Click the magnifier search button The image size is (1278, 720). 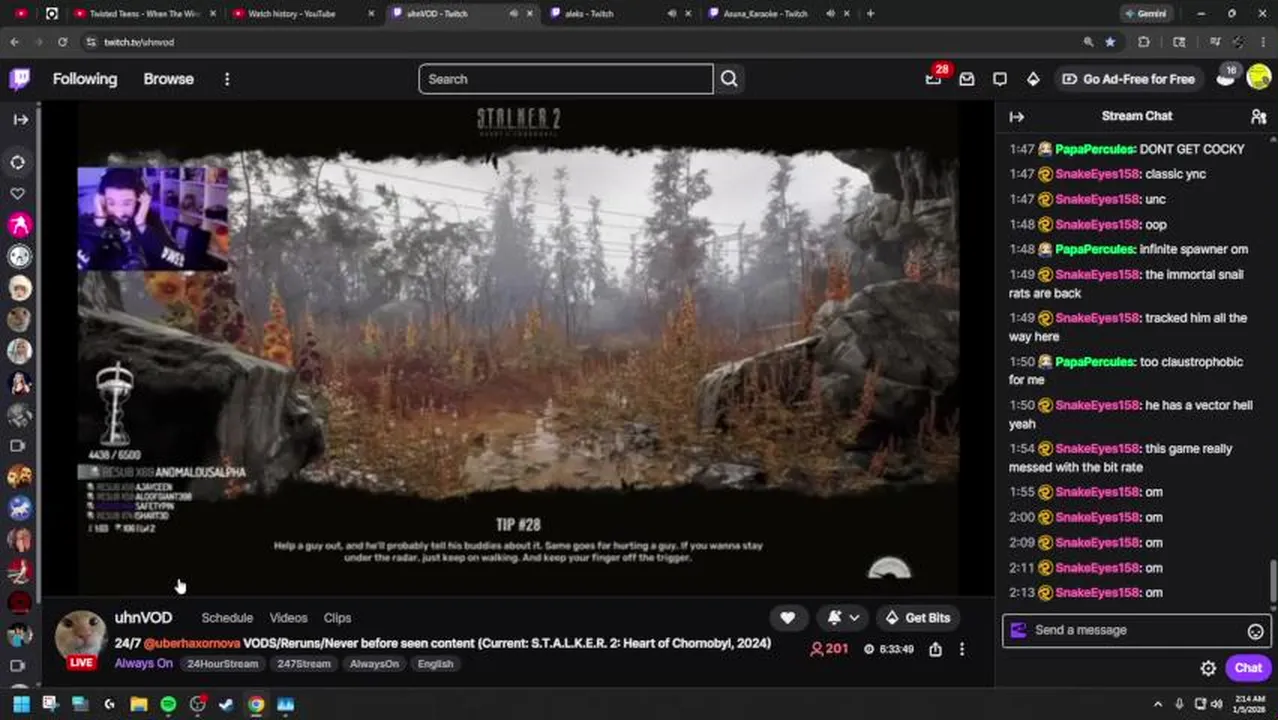click(x=729, y=79)
